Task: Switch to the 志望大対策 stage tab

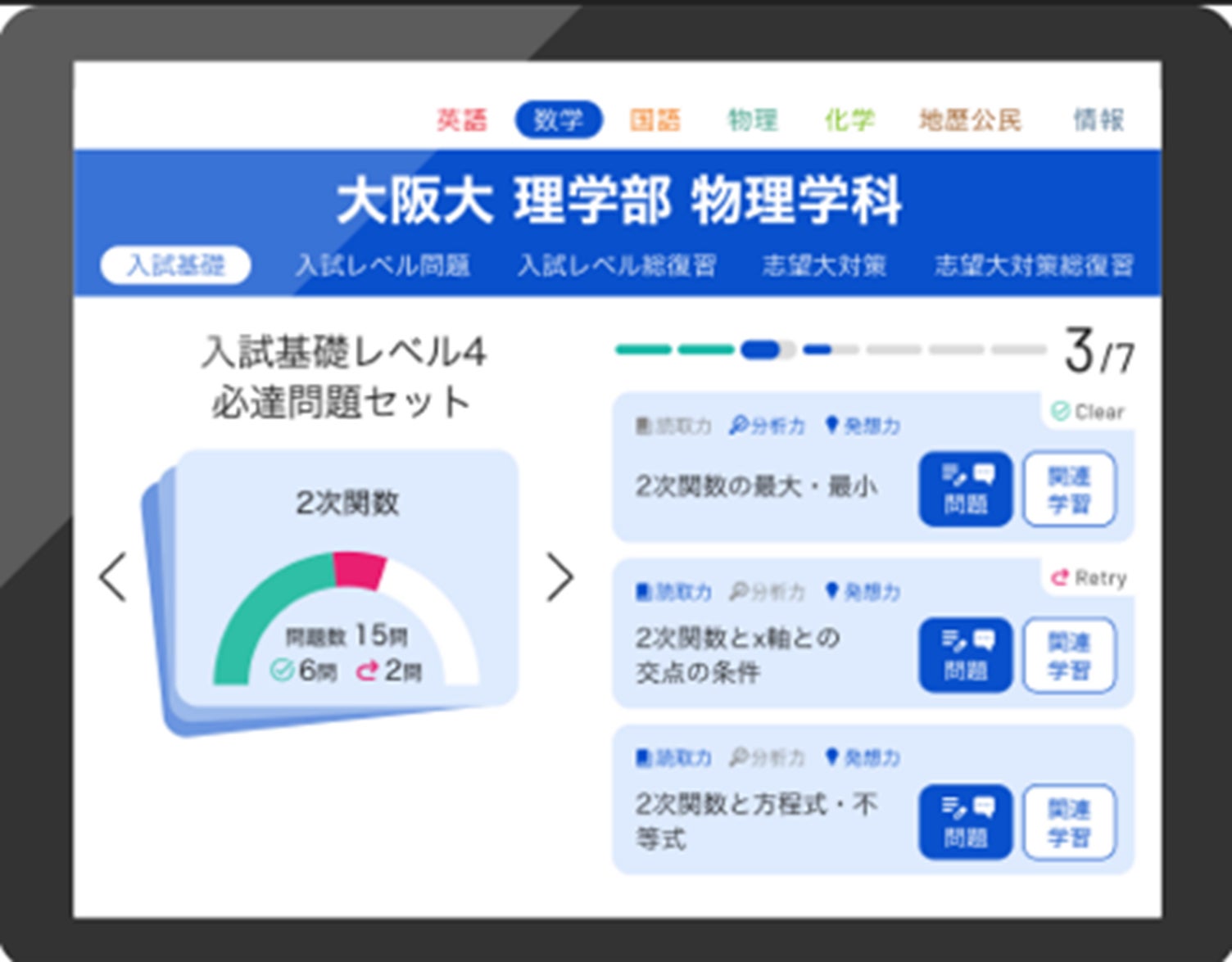Action: [825, 265]
